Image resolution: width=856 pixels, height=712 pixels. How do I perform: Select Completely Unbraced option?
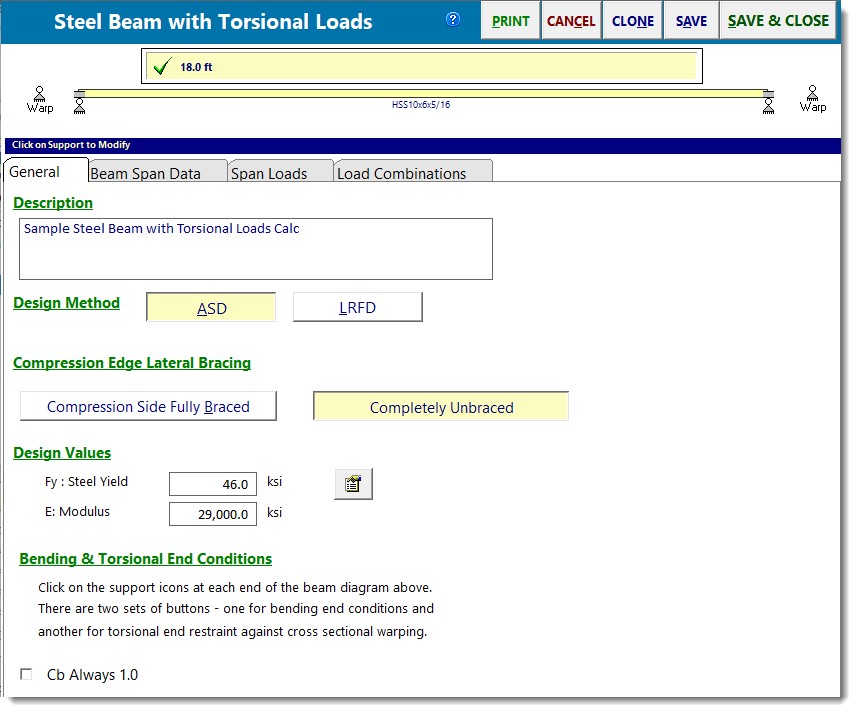(441, 407)
